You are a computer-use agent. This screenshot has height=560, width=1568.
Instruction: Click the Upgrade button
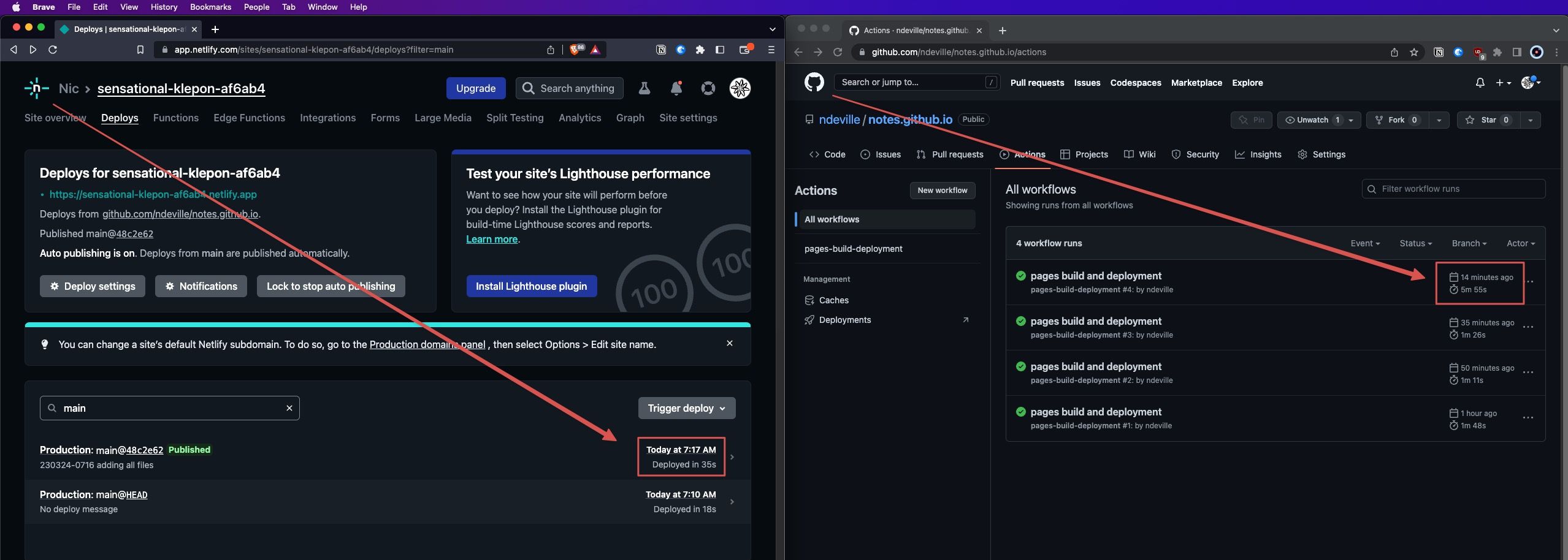476,88
